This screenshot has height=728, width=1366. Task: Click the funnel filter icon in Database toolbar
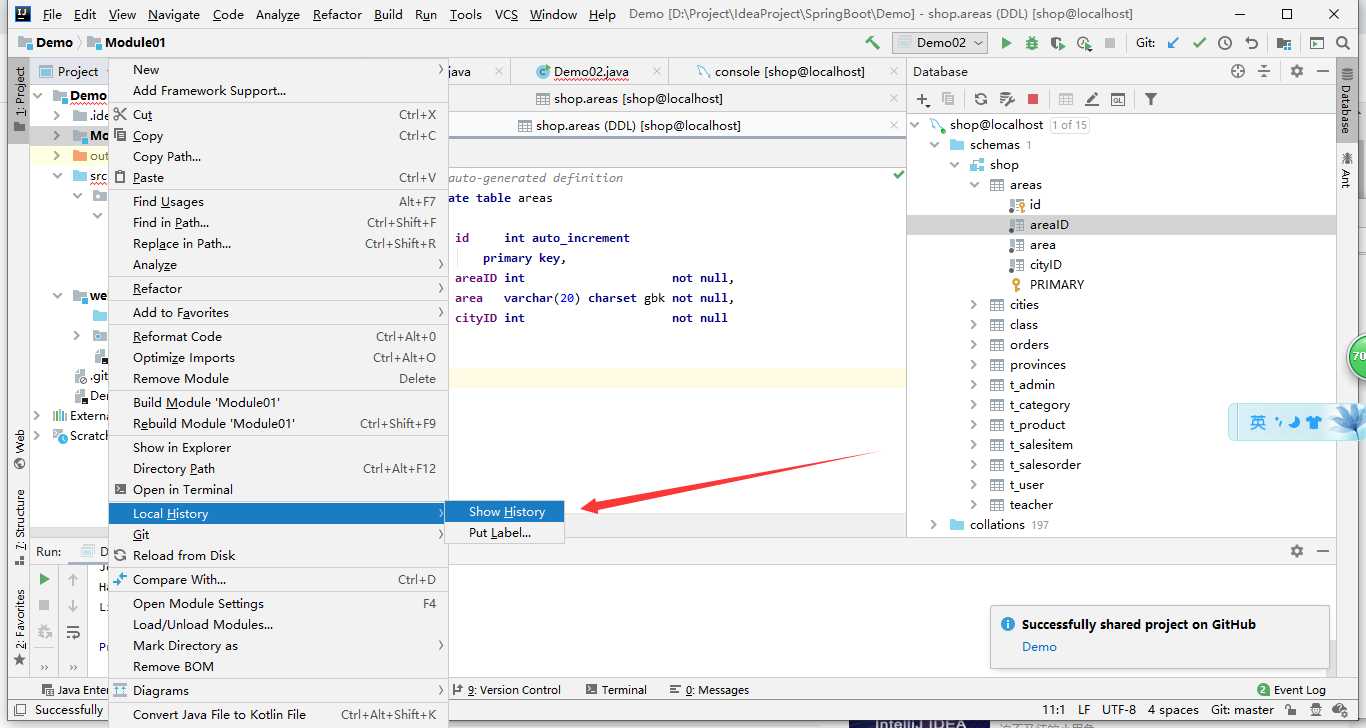[1151, 99]
